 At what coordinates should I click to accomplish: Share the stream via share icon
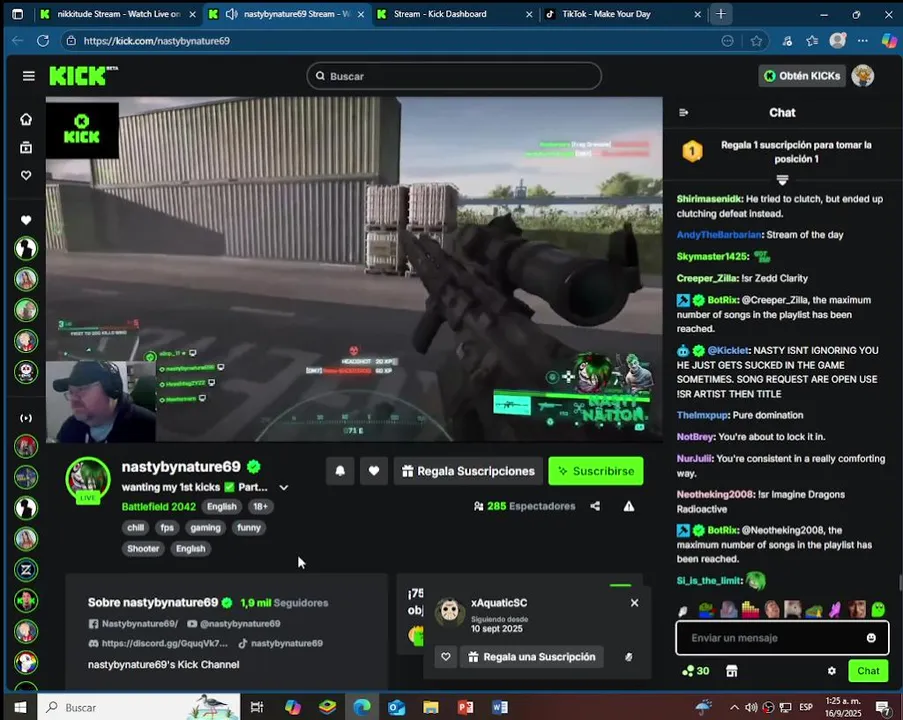point(595,506)
